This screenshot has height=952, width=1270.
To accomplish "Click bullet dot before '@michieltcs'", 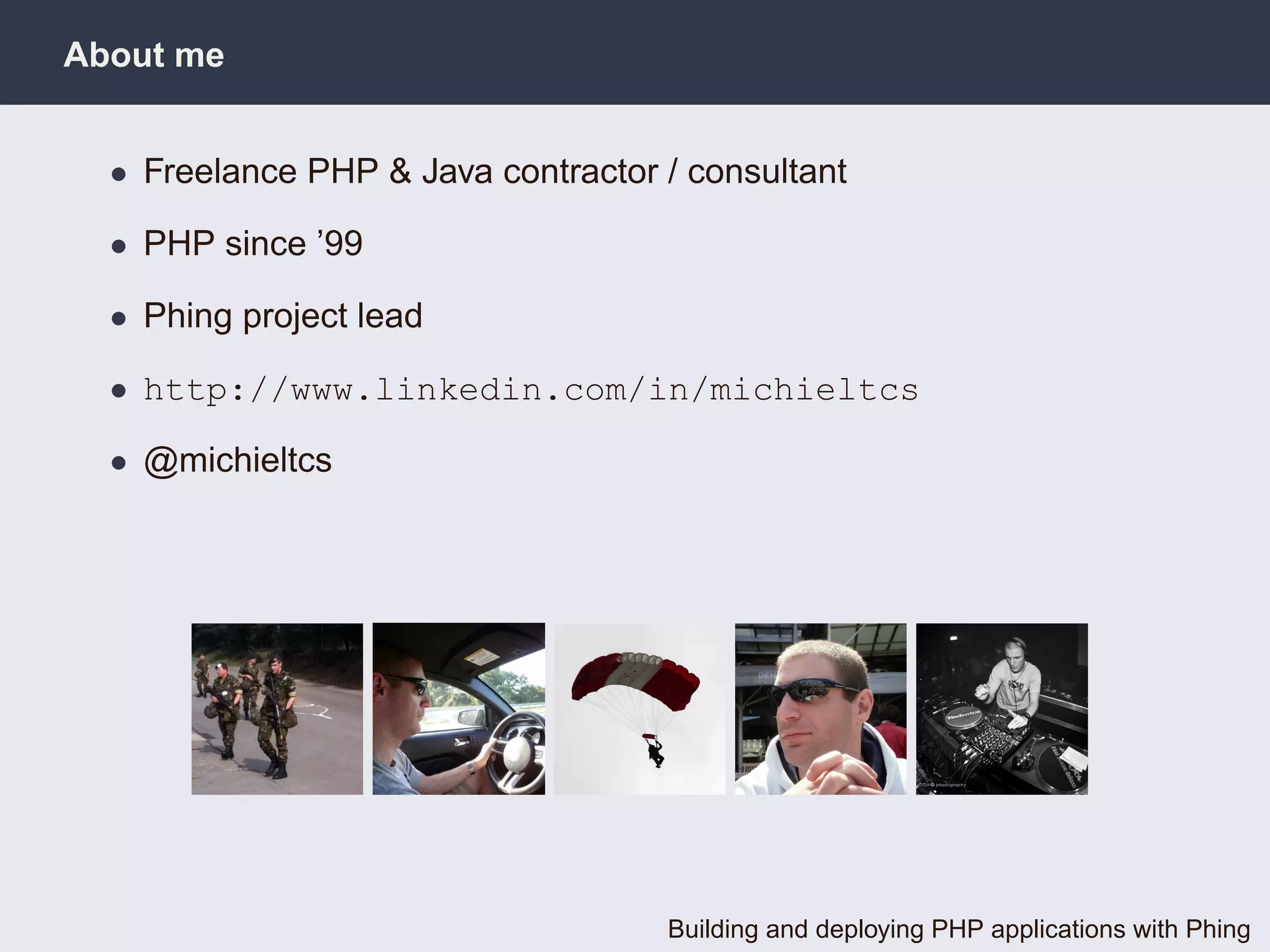I will click(x=118, y=463).
